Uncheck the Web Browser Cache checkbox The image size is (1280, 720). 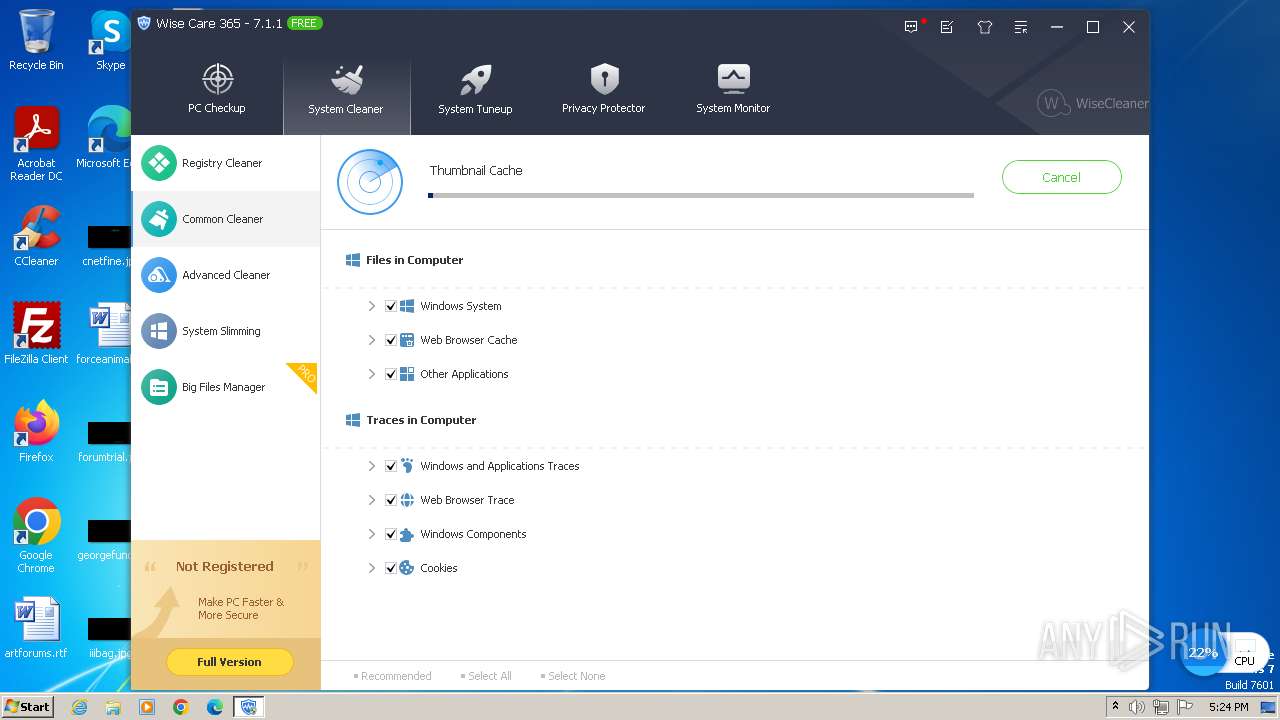click(391, 340)
